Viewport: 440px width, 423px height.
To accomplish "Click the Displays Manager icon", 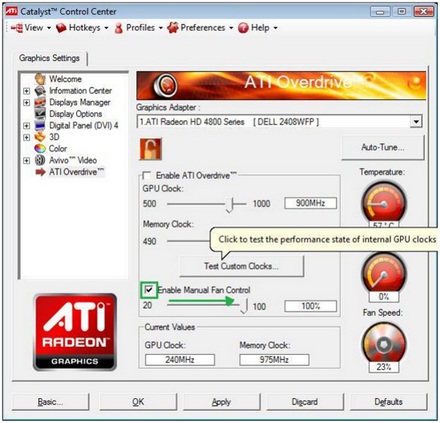I will coord(40,102).
